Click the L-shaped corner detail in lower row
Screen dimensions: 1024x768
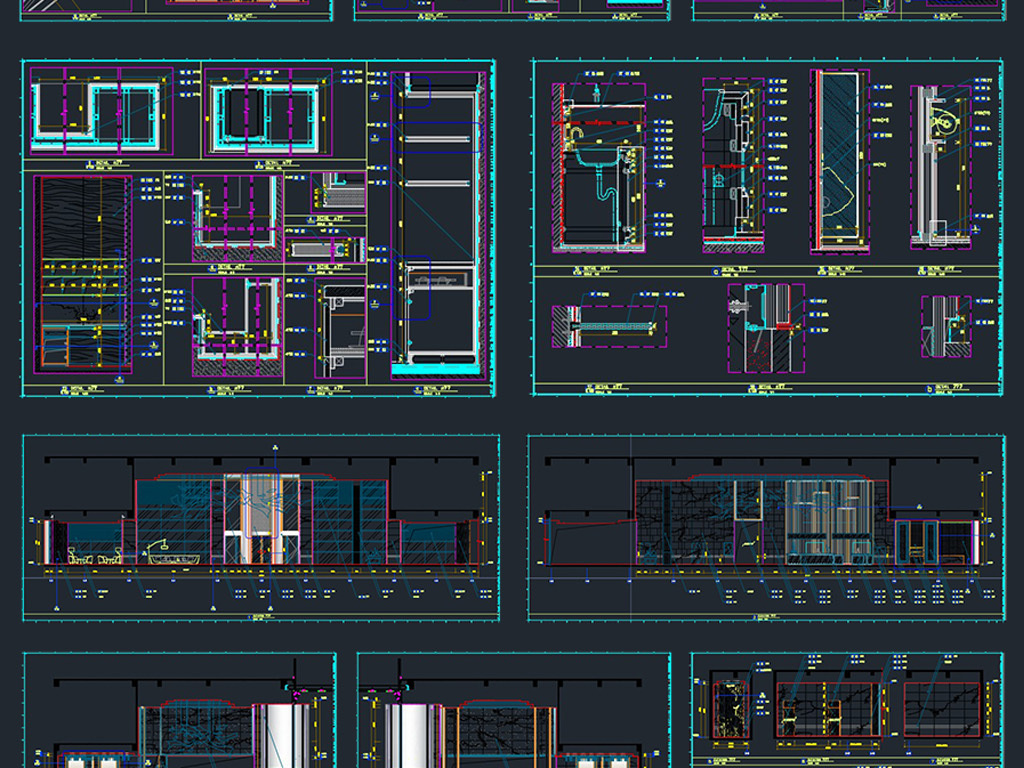237,322
